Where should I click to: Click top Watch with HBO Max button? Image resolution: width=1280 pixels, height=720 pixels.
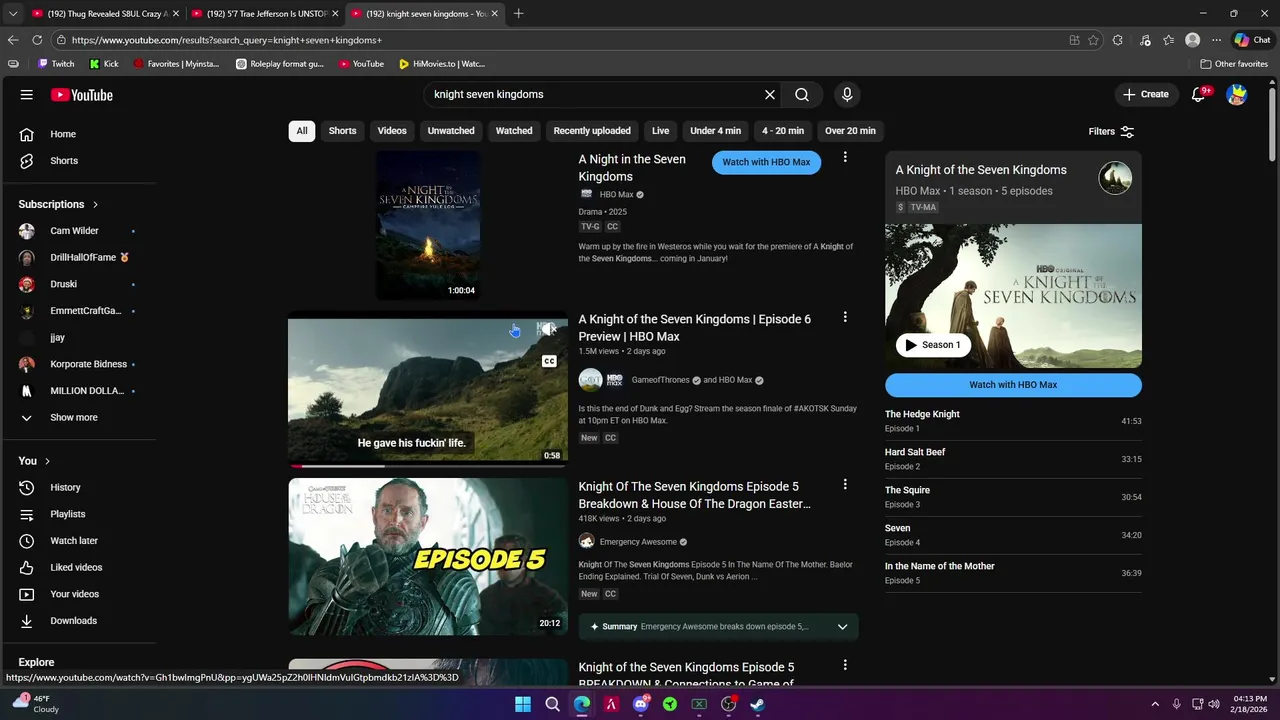tap(766, 162)
